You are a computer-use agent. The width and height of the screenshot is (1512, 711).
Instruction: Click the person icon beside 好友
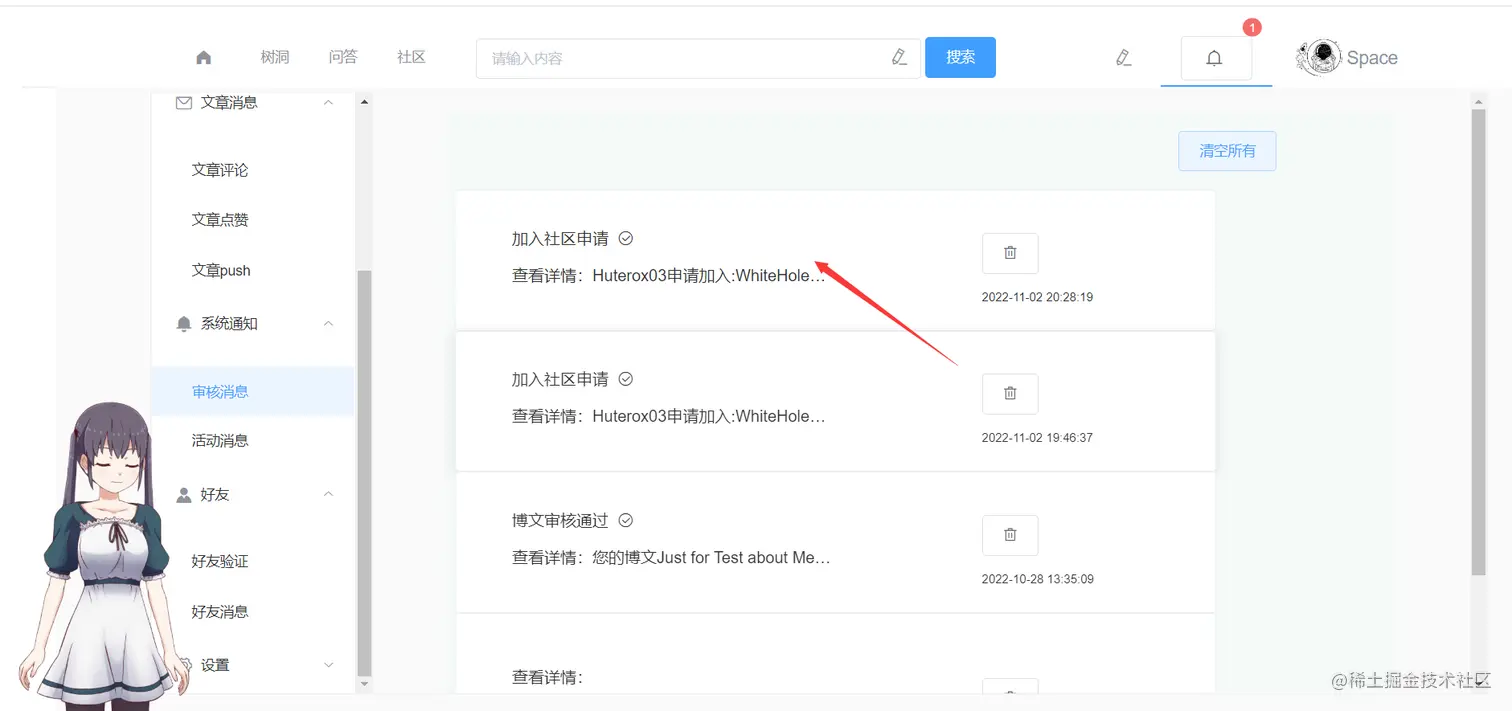click(183, 494)
